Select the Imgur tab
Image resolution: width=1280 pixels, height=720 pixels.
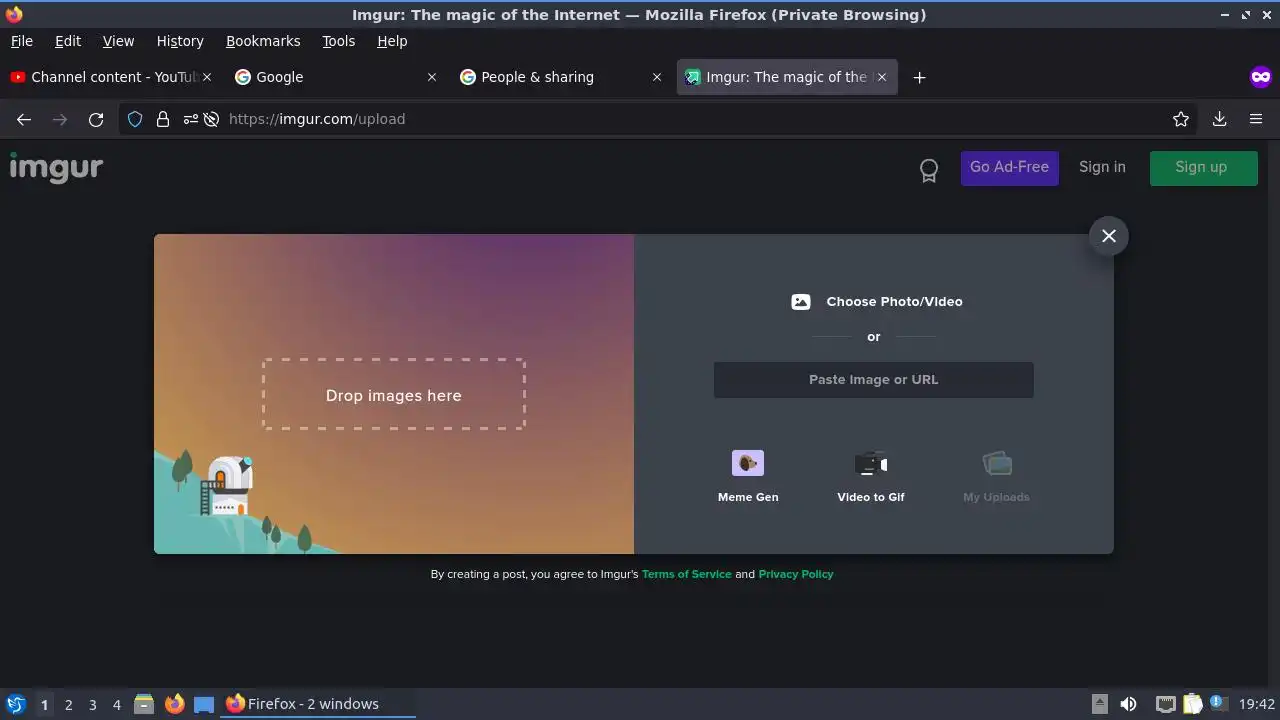787,77
